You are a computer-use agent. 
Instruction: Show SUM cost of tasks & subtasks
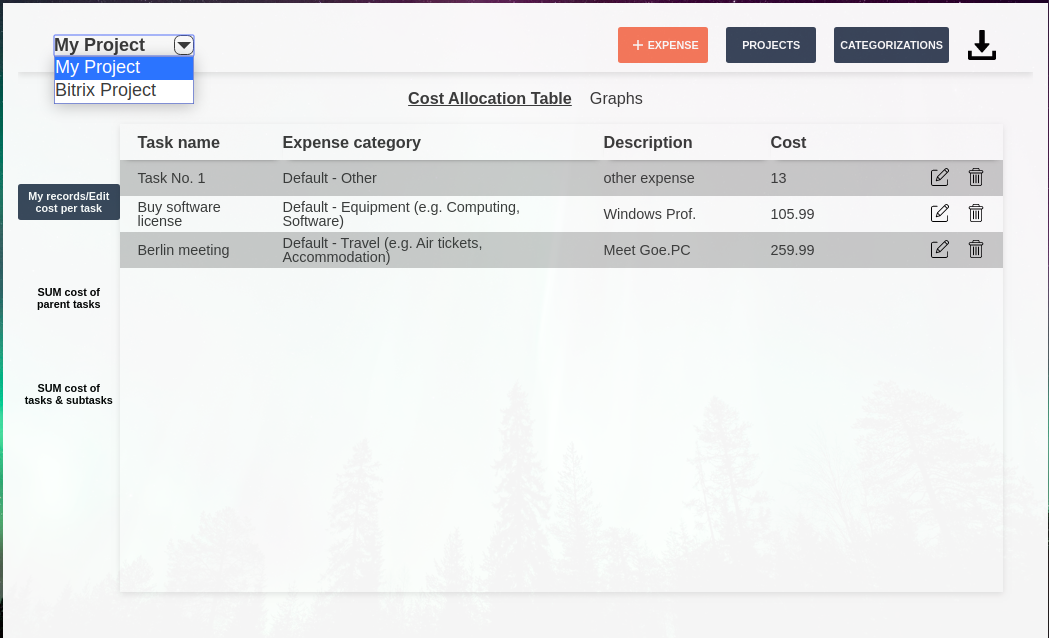[69, 394]
